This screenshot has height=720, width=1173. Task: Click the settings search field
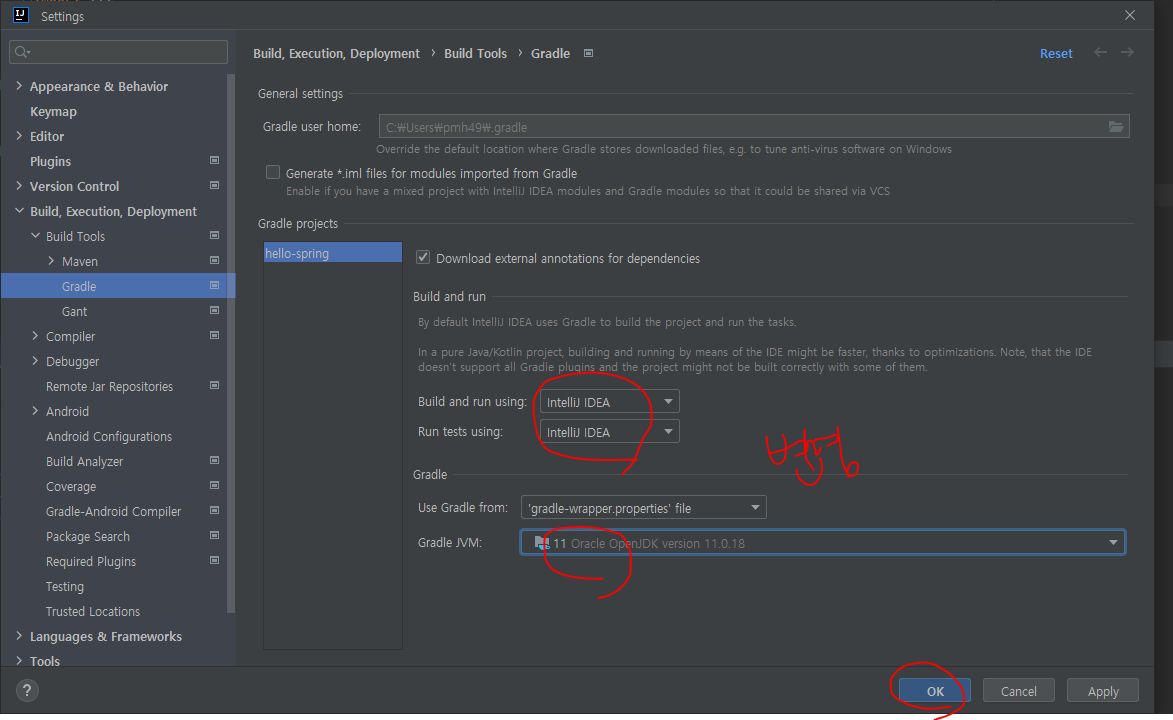point(118,52)
